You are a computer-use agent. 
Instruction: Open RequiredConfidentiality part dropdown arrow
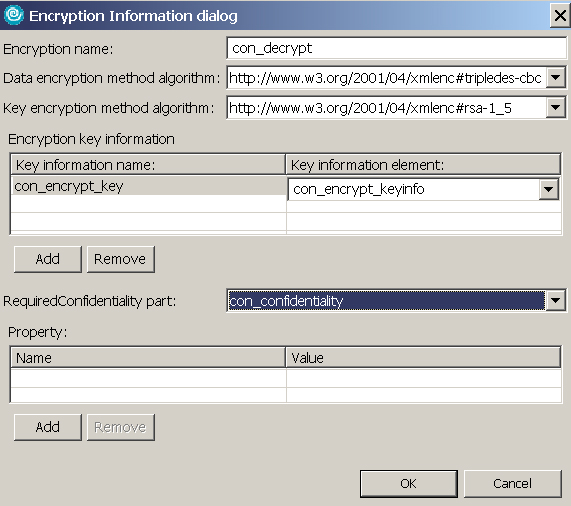[555, 300]
